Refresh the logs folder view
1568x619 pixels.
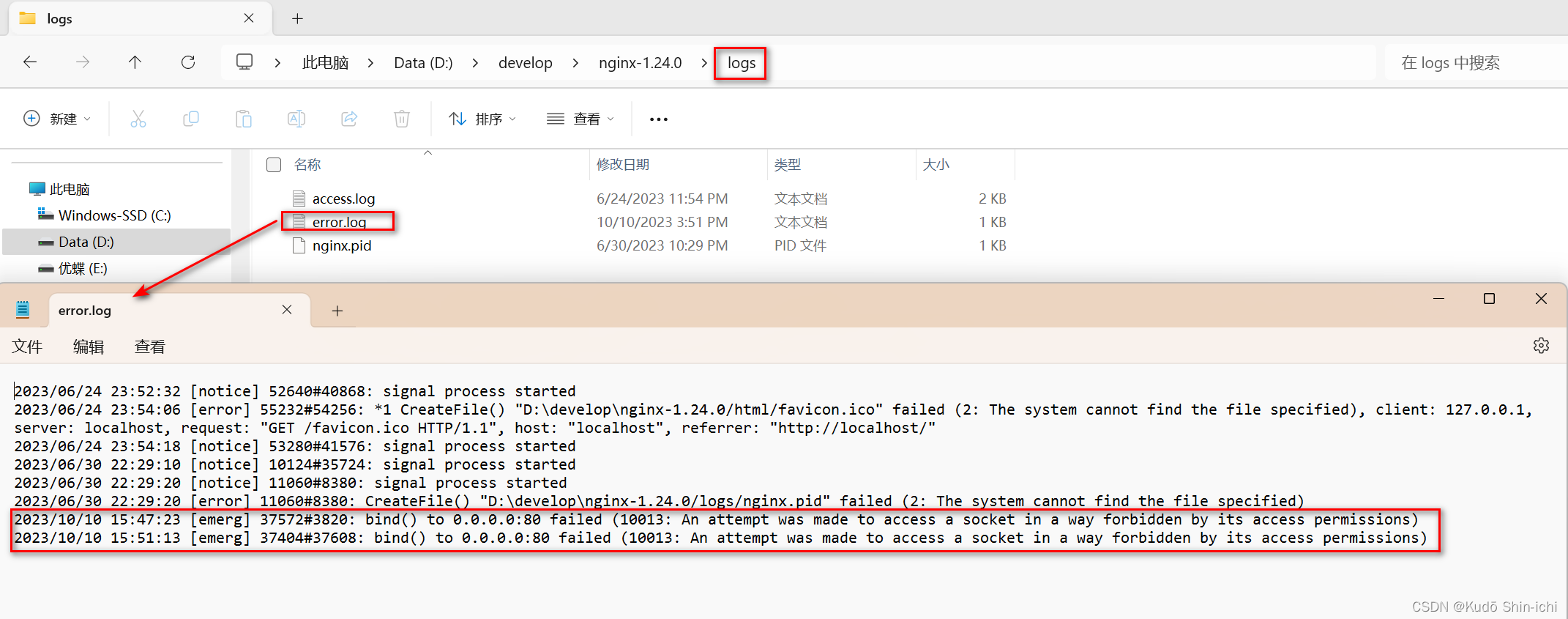click(188, 62)
